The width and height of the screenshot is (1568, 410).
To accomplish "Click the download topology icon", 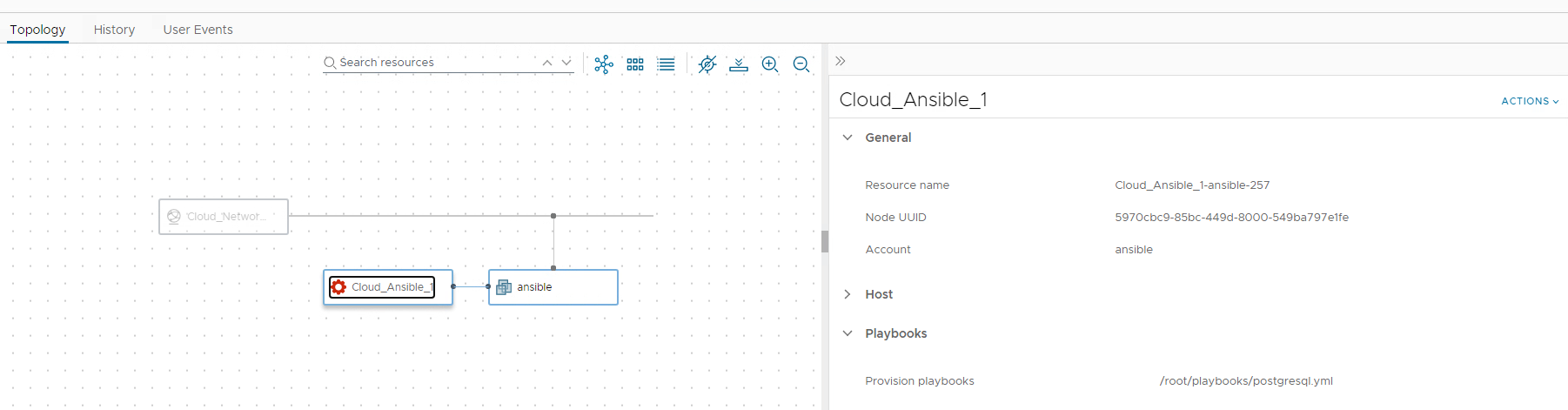I will pos(739,64).
